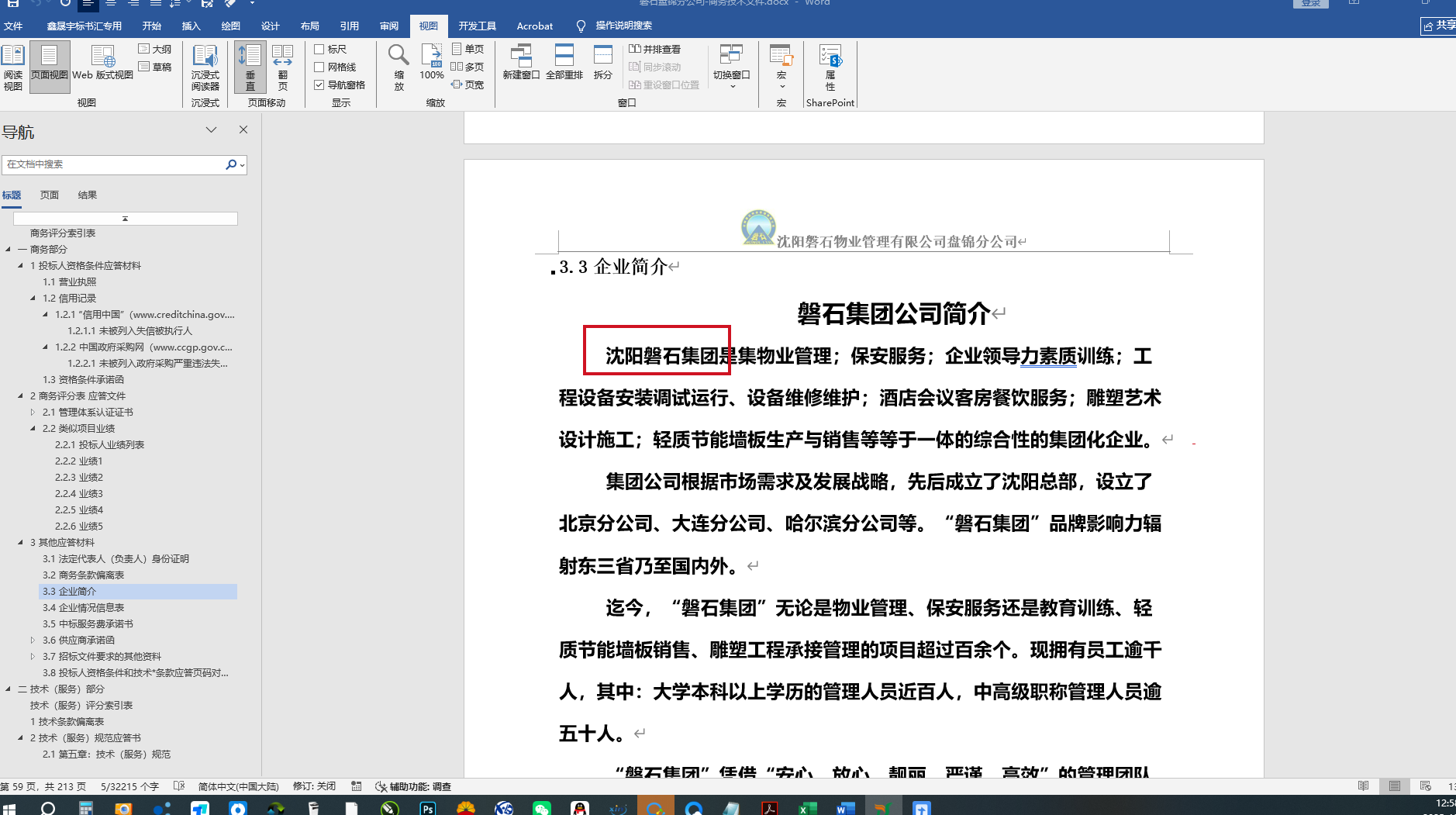Launch Immersive Reader (沉浸式阅读器)
The width and height of the screenshot is (1456, 815).
pos(205,67)
